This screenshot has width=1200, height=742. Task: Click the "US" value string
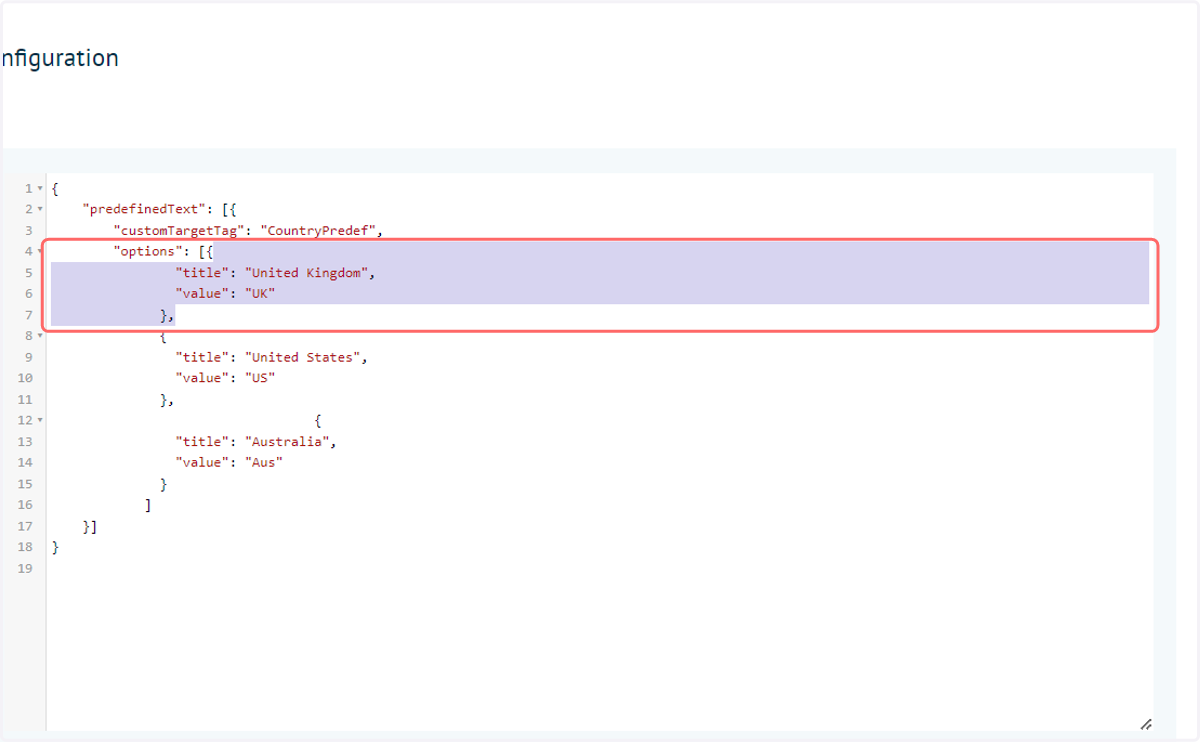[260, 378]
